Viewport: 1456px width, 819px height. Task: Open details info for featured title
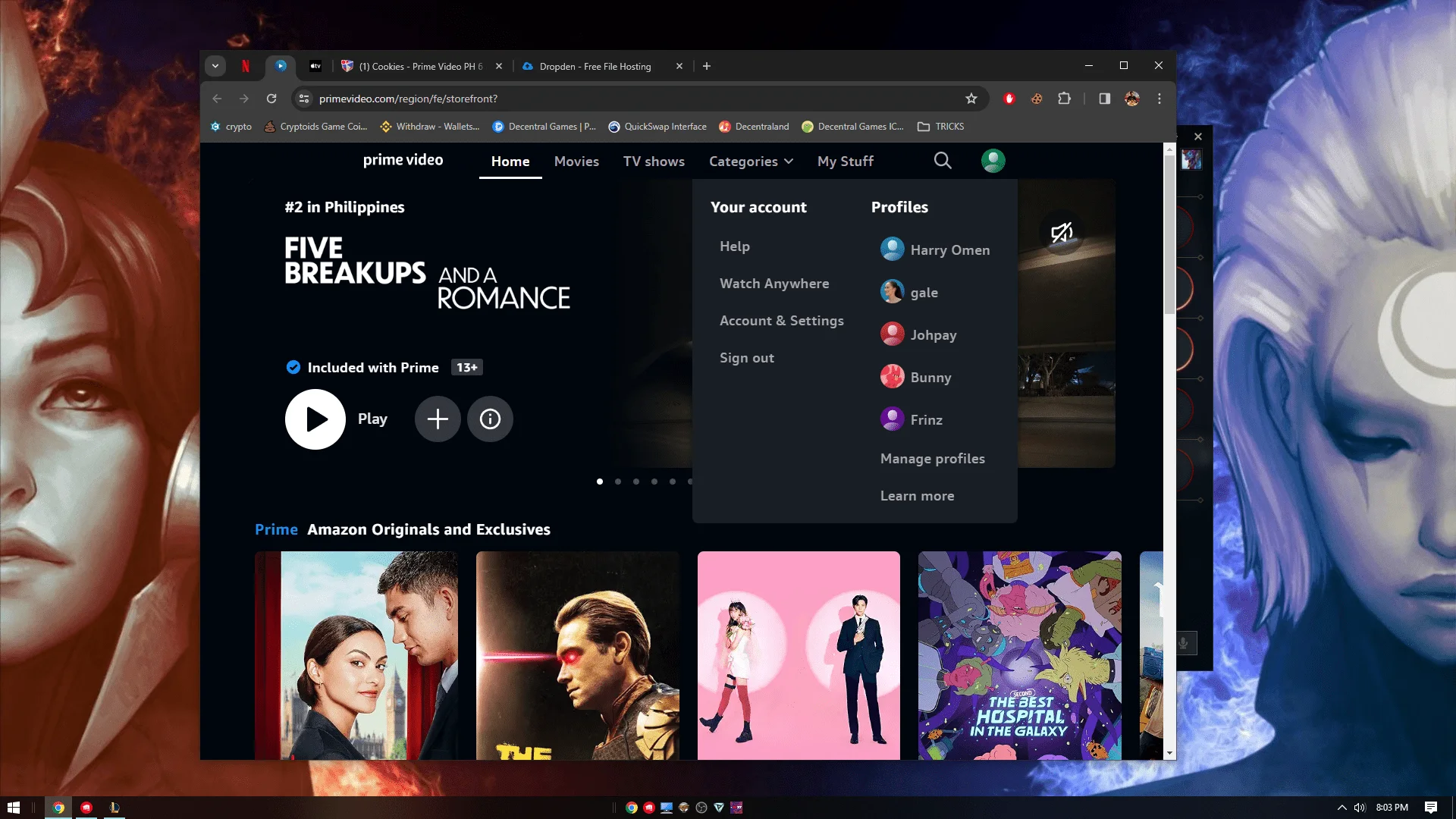pyautogui.click(x=490, y=419)
